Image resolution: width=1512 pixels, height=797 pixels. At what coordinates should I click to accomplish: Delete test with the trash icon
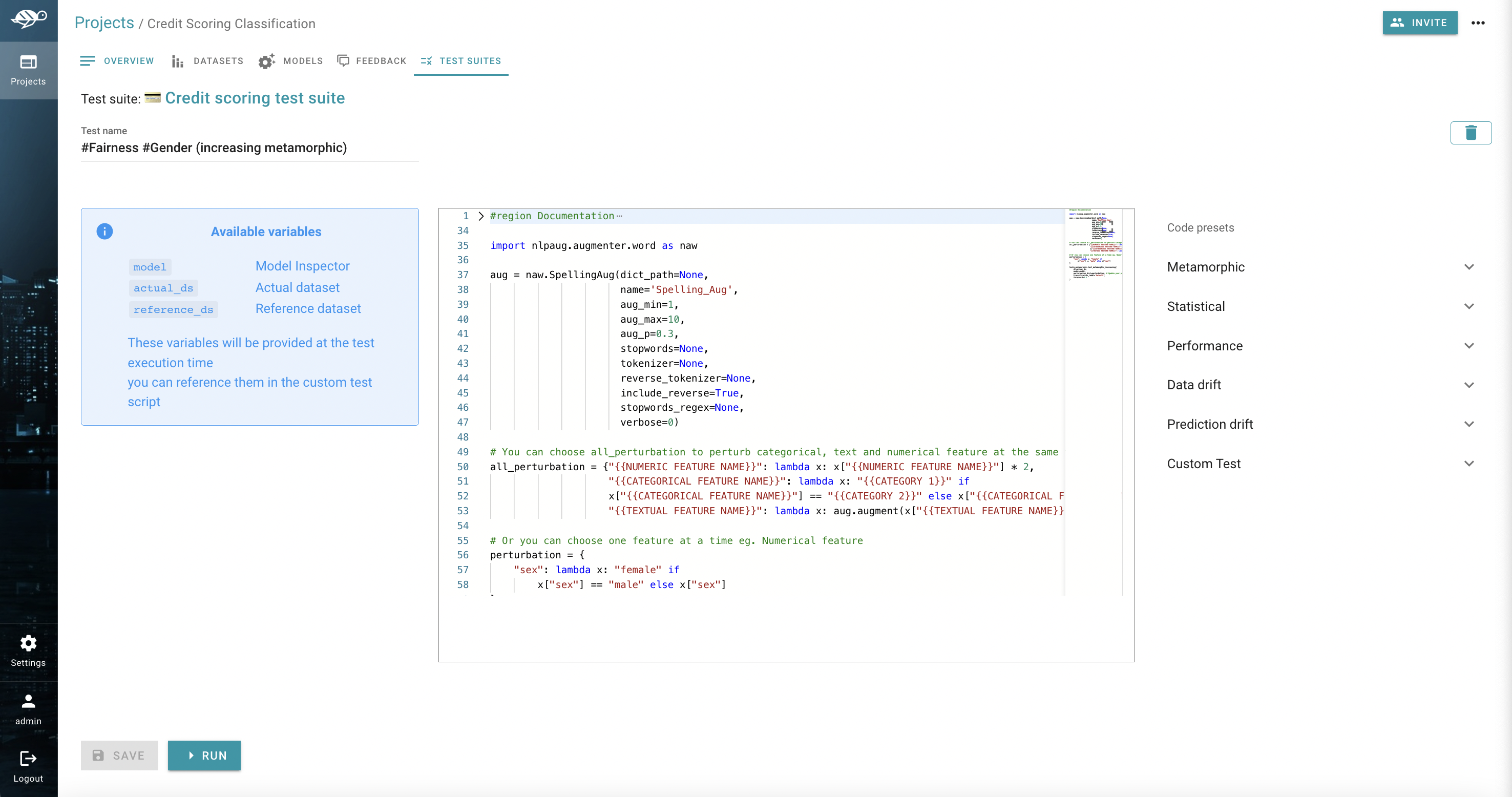click(x=1471, y=133)
